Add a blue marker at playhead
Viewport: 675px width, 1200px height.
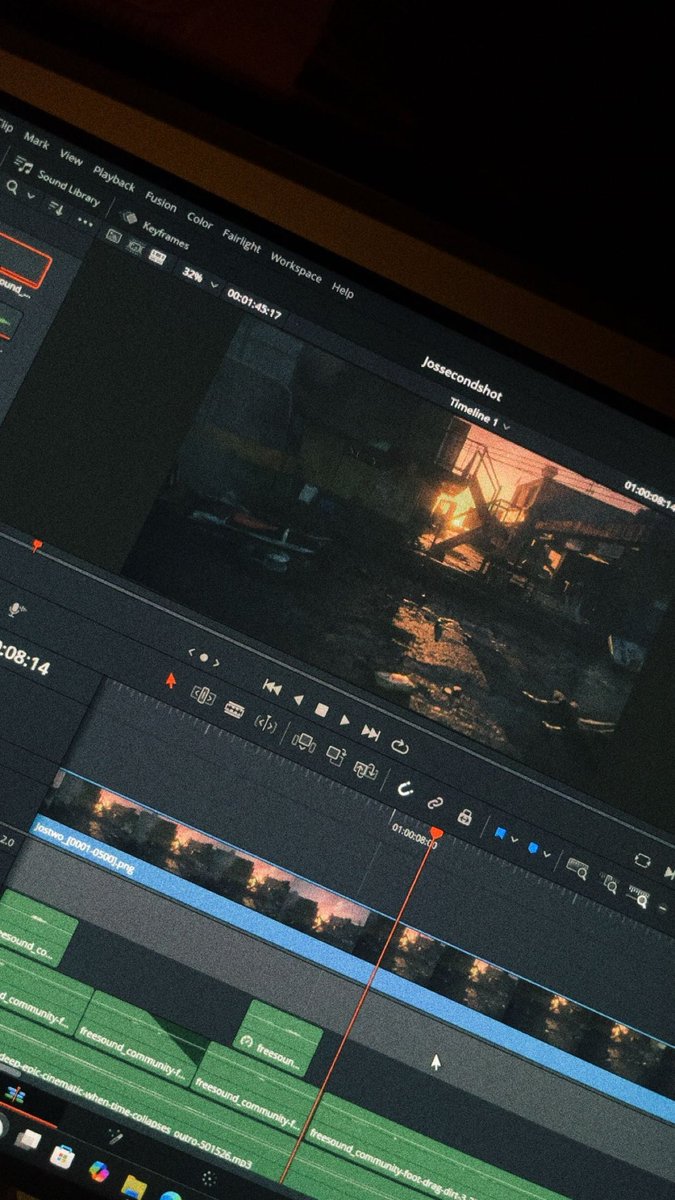click(533, 848)
